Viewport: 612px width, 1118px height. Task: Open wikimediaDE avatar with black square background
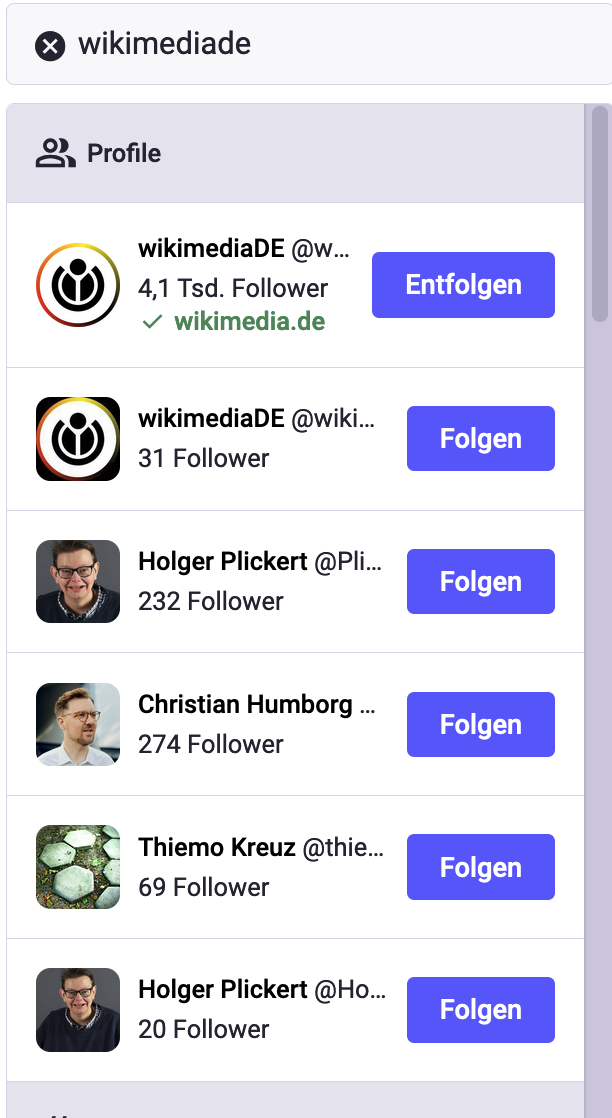[x=78, y=439]
